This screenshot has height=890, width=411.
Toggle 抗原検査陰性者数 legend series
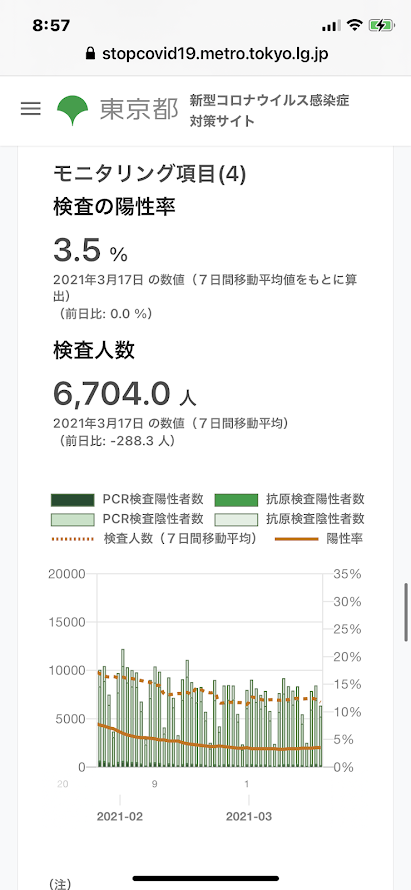290,518
